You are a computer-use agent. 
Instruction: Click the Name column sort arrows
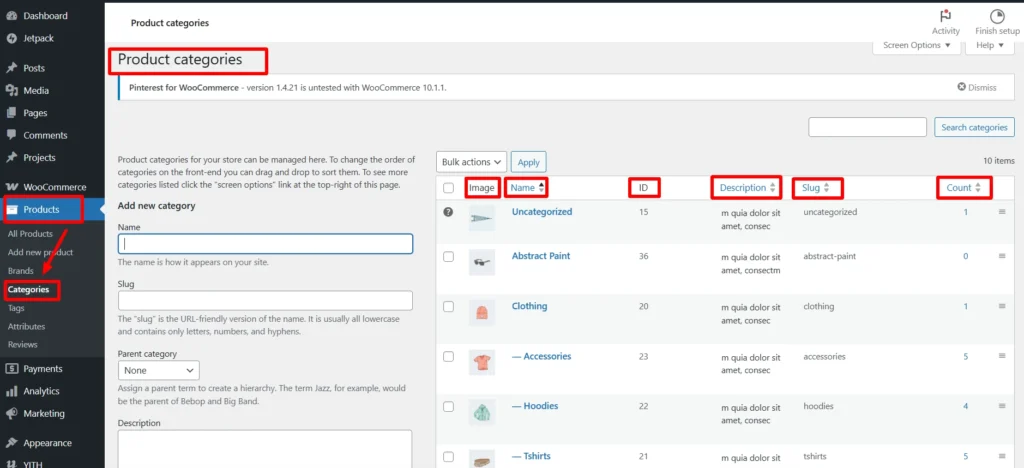[542, 187]
